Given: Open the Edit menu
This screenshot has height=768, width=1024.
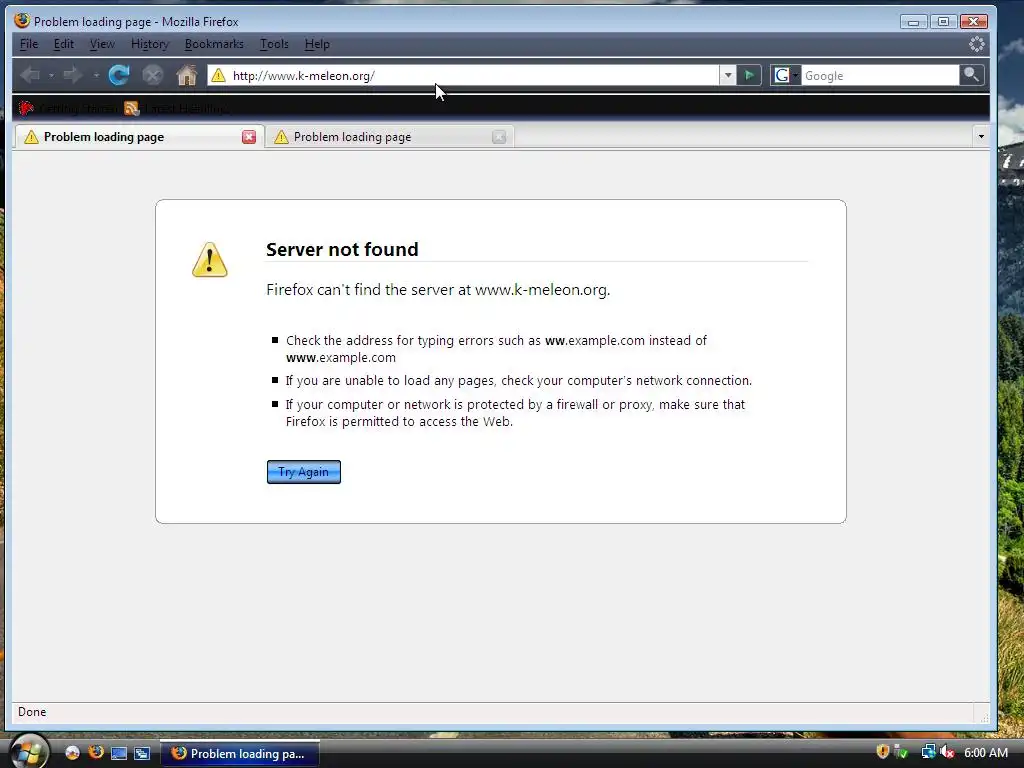Looking at the screenshot, I should 63,44.
